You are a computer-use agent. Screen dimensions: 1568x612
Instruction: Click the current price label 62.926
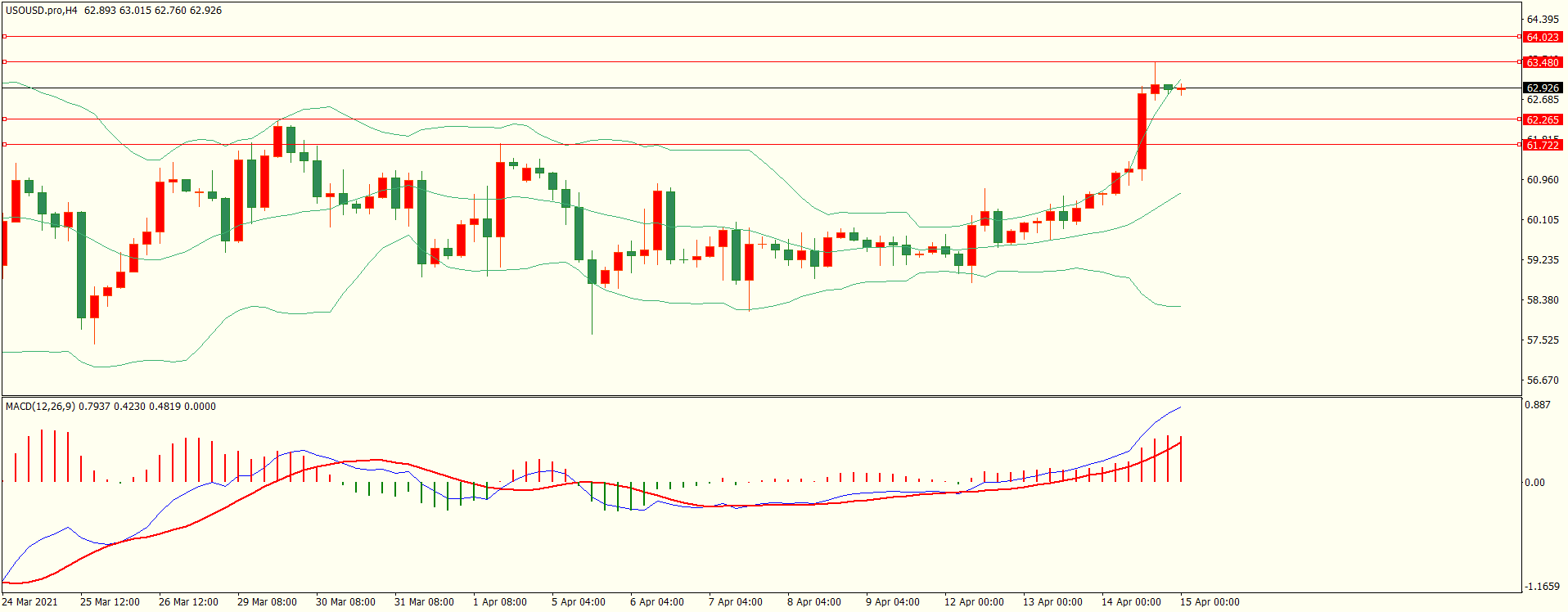coord(1542,88)
